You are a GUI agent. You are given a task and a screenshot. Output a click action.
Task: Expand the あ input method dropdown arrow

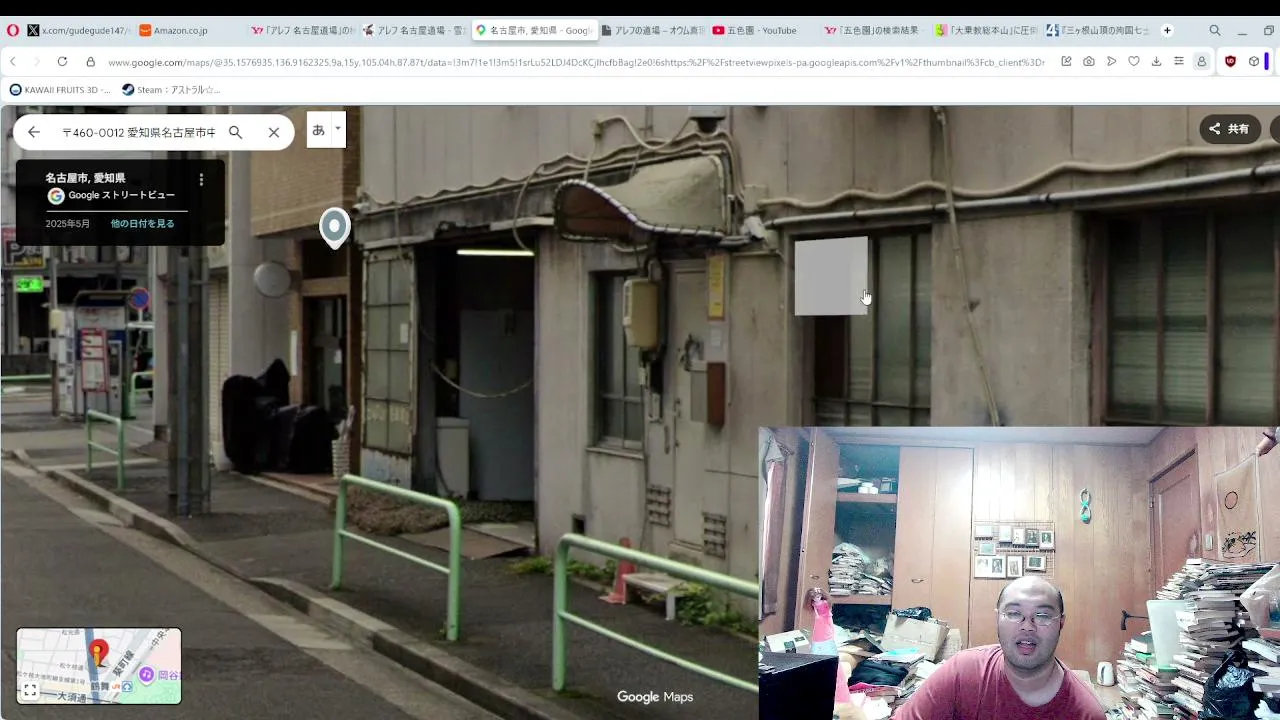(x=338, y=129)
